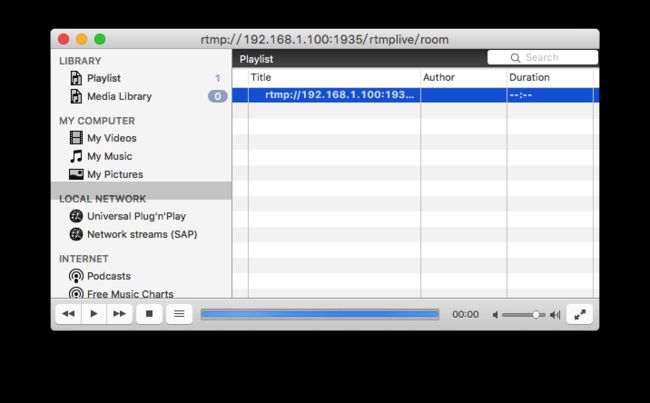Click the blue playback progress bar
Image resolution: width=650 pixels, height=403 pixels.
[320, 314]
